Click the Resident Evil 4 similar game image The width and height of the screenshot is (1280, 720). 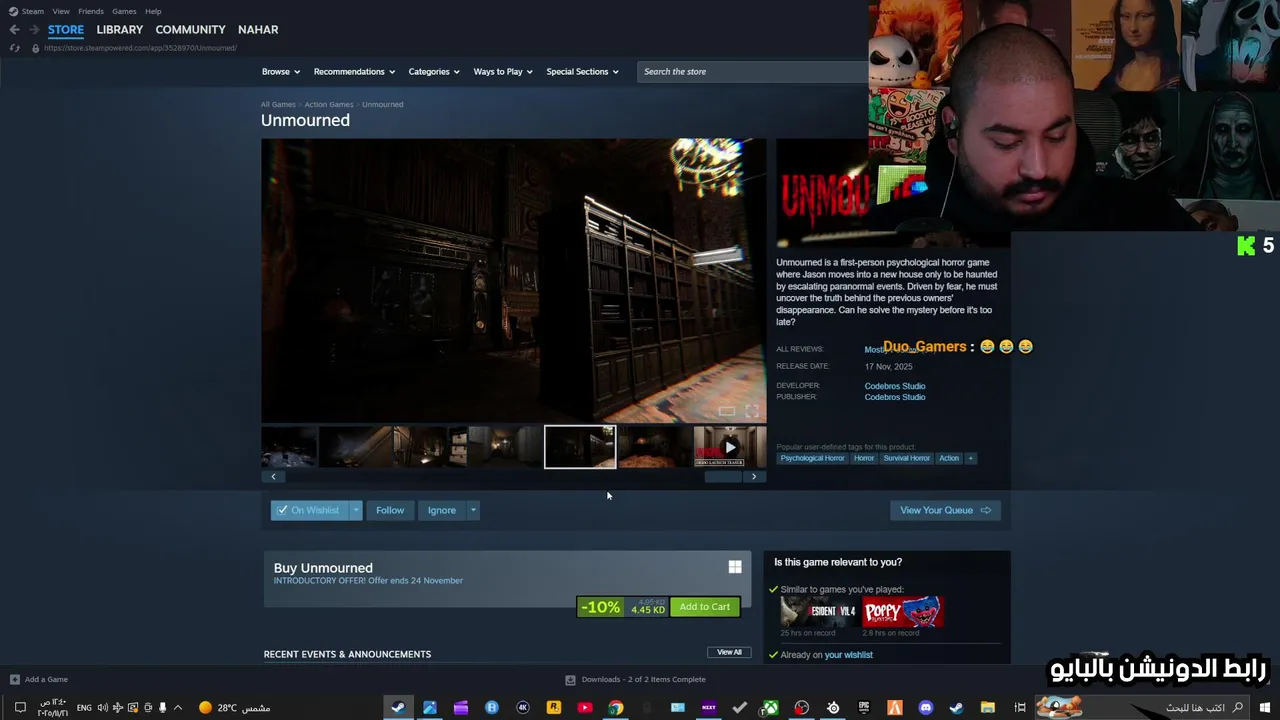pos(818,612)
